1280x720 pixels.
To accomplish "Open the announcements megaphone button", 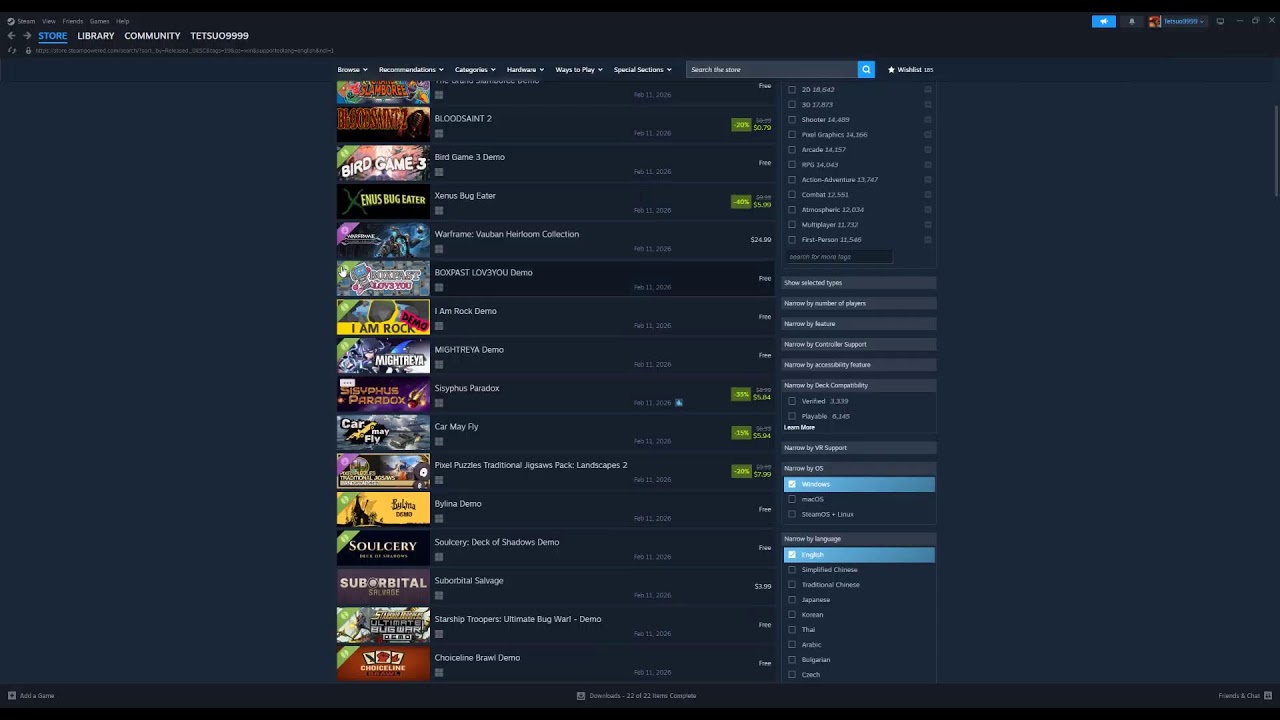I will pyautogui.click(x=1104, y=21).
